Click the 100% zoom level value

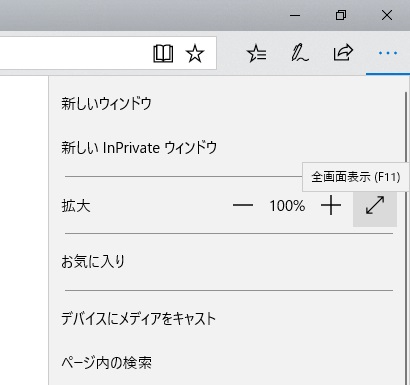tap(287, 206)
